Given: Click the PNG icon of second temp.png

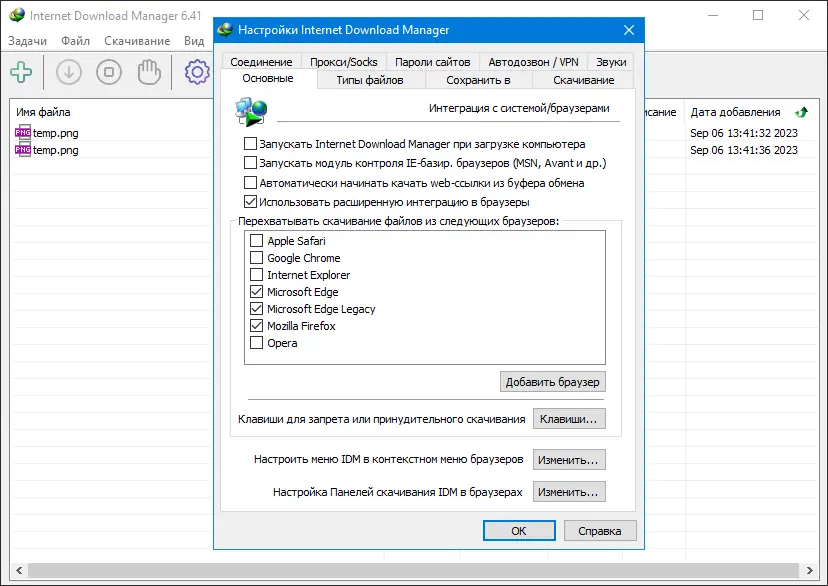Looking at the screenshot, I should [23, 149].
